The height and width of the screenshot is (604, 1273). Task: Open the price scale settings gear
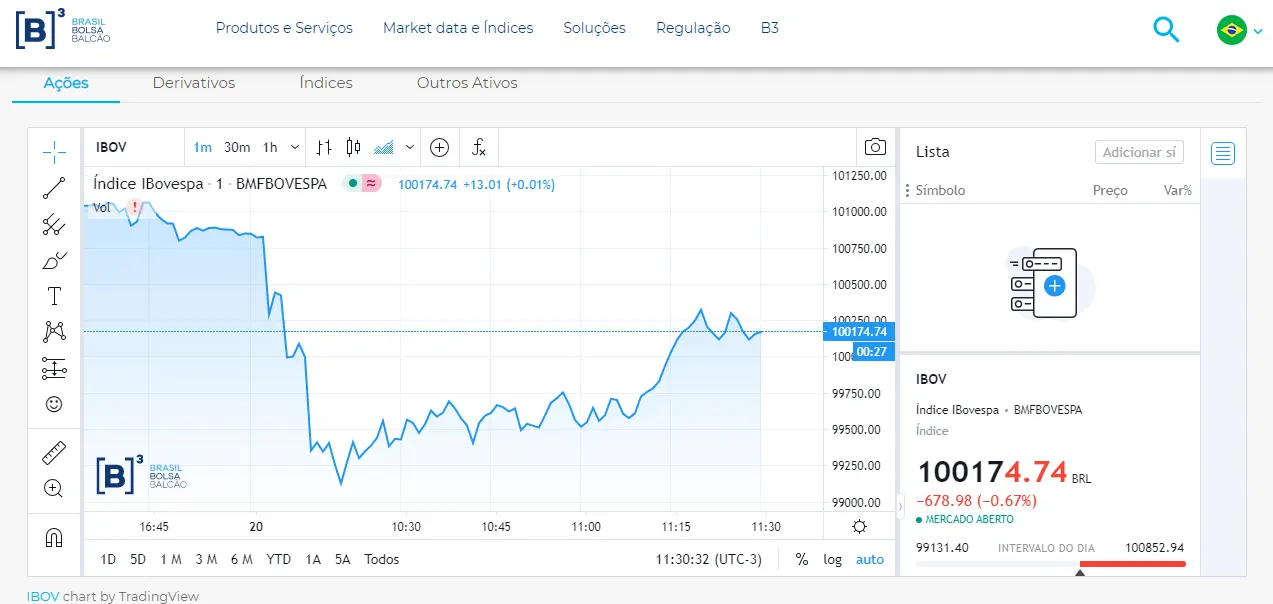point(858,526)
